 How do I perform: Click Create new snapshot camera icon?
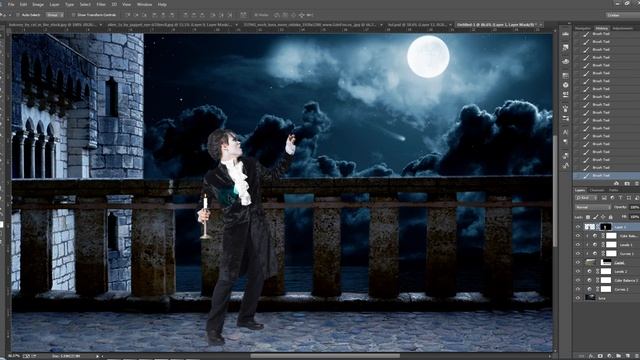627,184
